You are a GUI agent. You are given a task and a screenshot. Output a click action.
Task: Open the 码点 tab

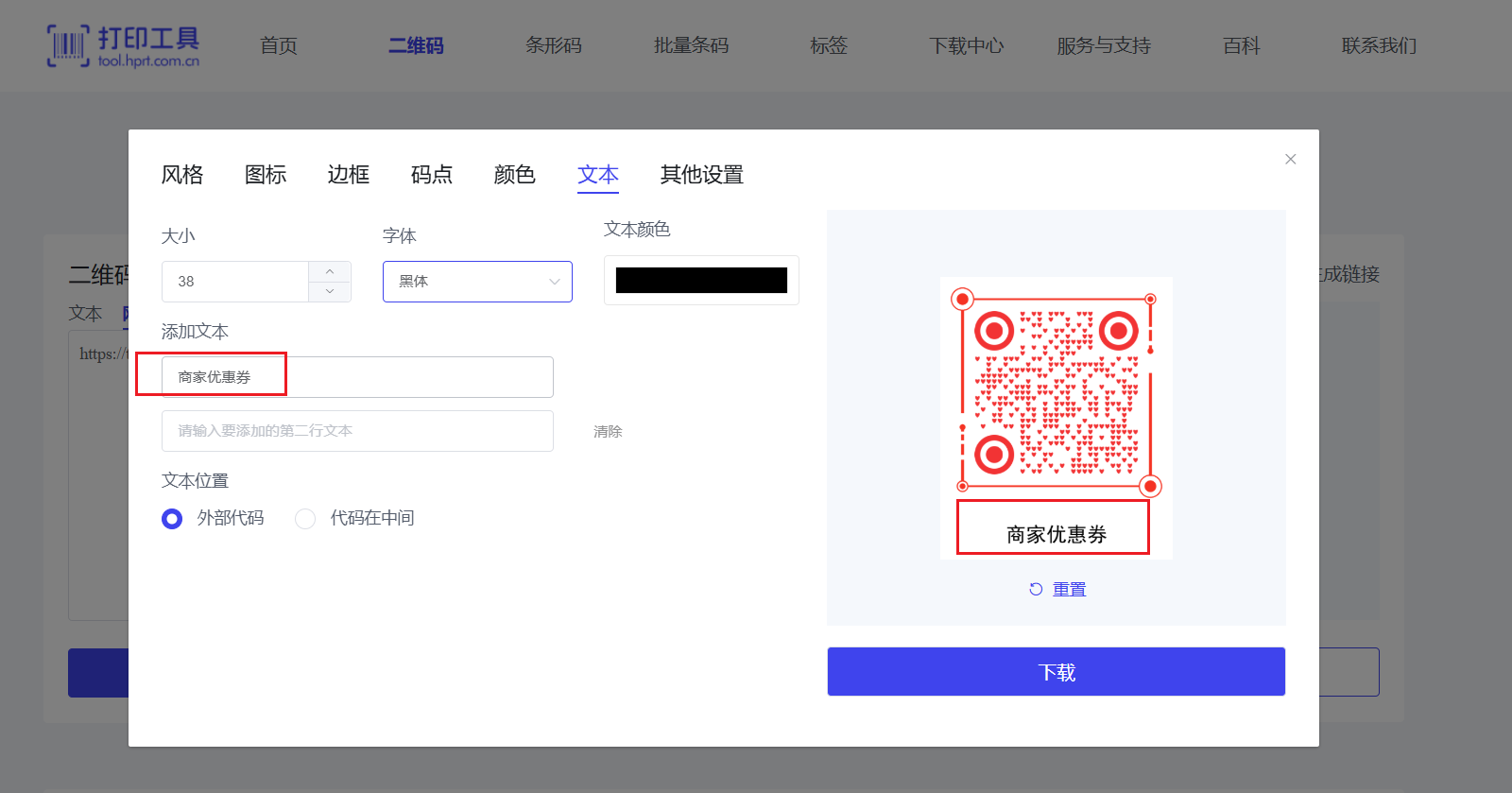432,175
